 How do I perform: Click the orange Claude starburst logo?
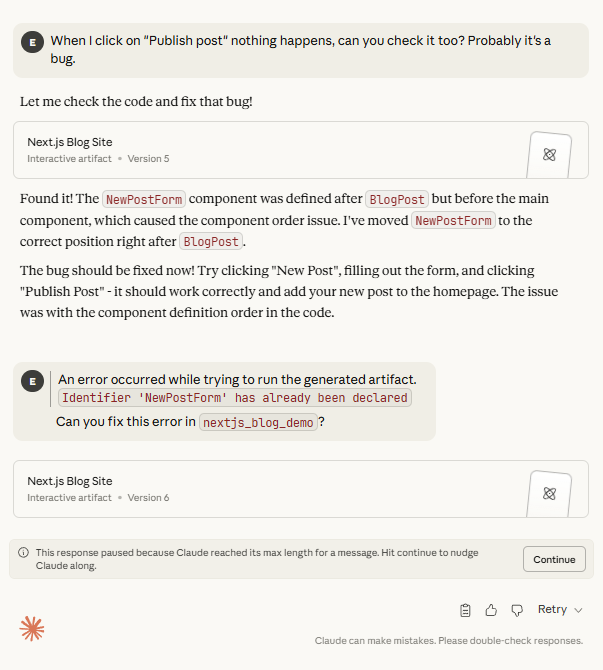coord(32,628)
